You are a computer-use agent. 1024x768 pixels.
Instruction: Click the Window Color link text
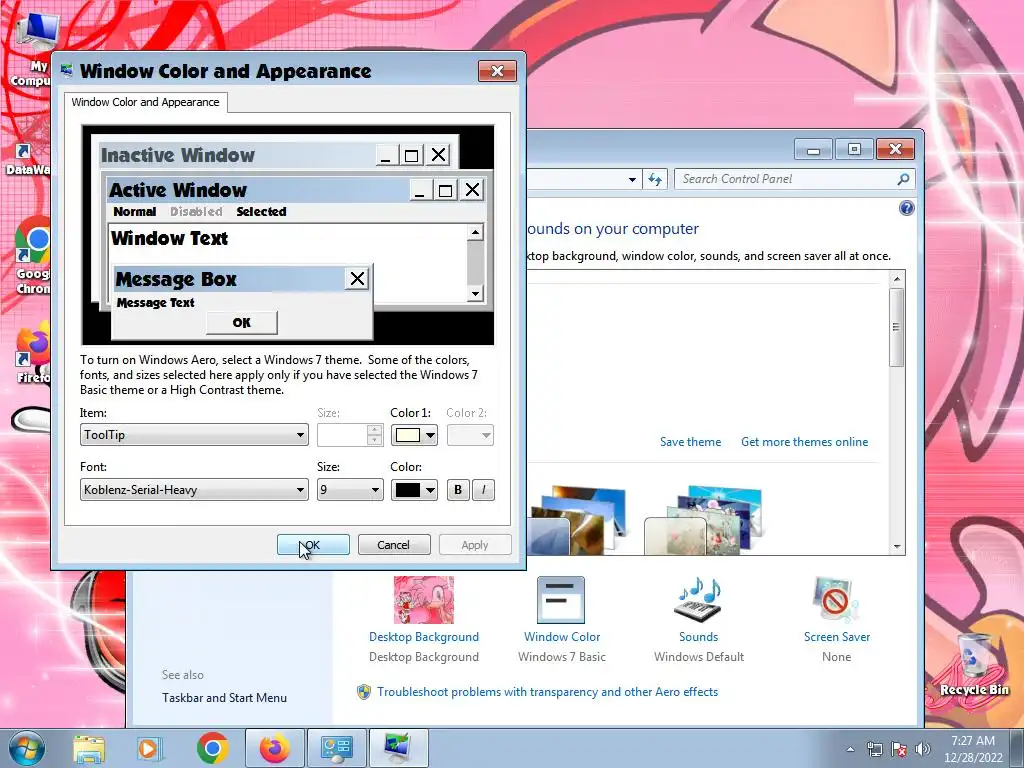point(562,637)
